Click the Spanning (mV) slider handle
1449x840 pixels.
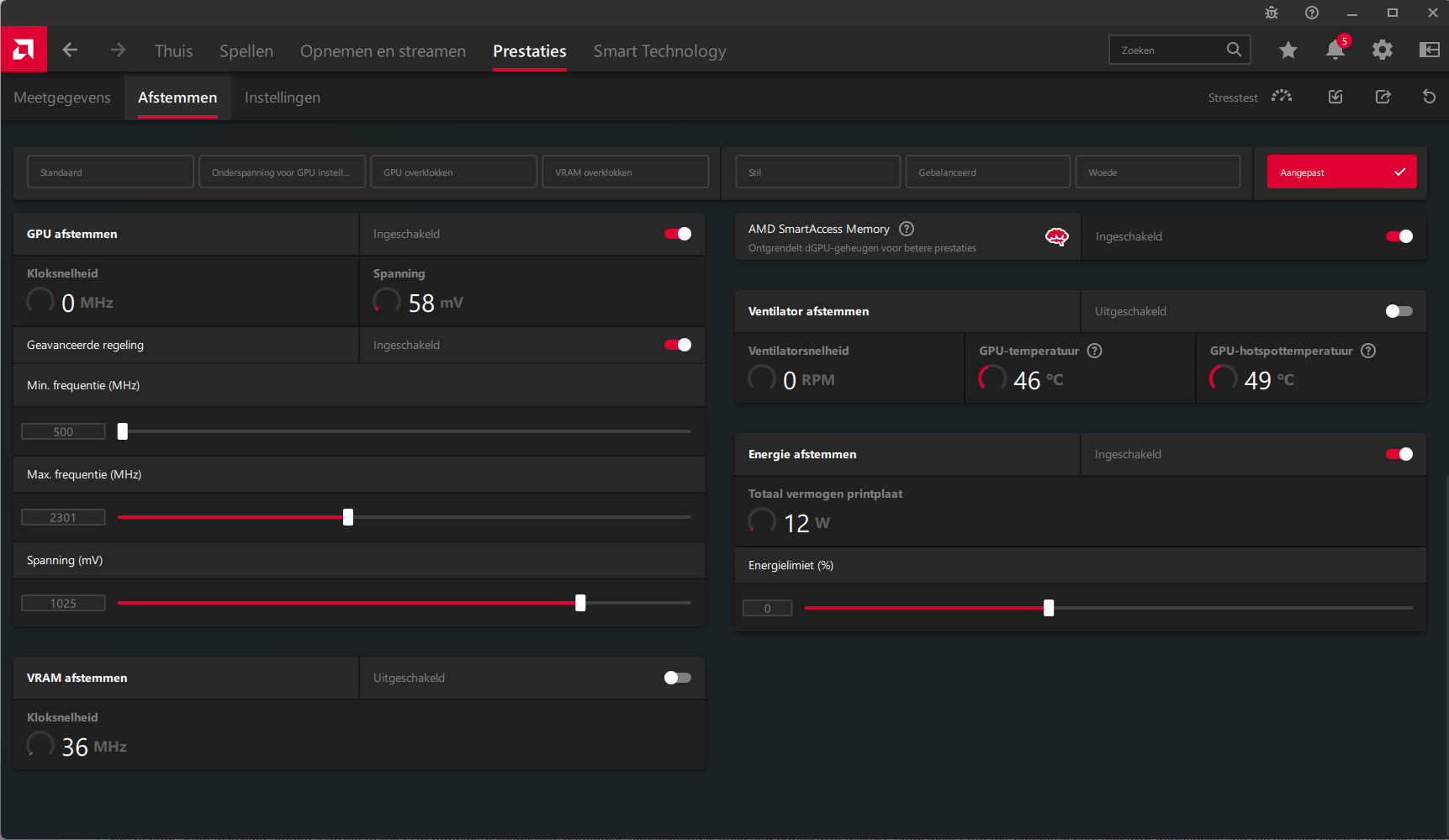[580, 603]
